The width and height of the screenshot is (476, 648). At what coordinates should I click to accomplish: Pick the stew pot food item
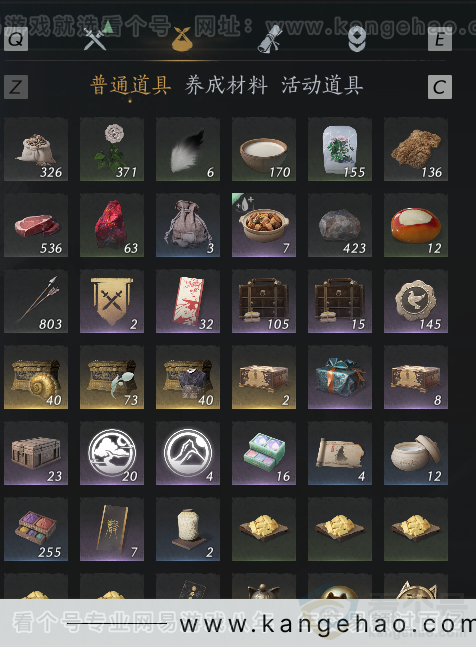[264, 225]
